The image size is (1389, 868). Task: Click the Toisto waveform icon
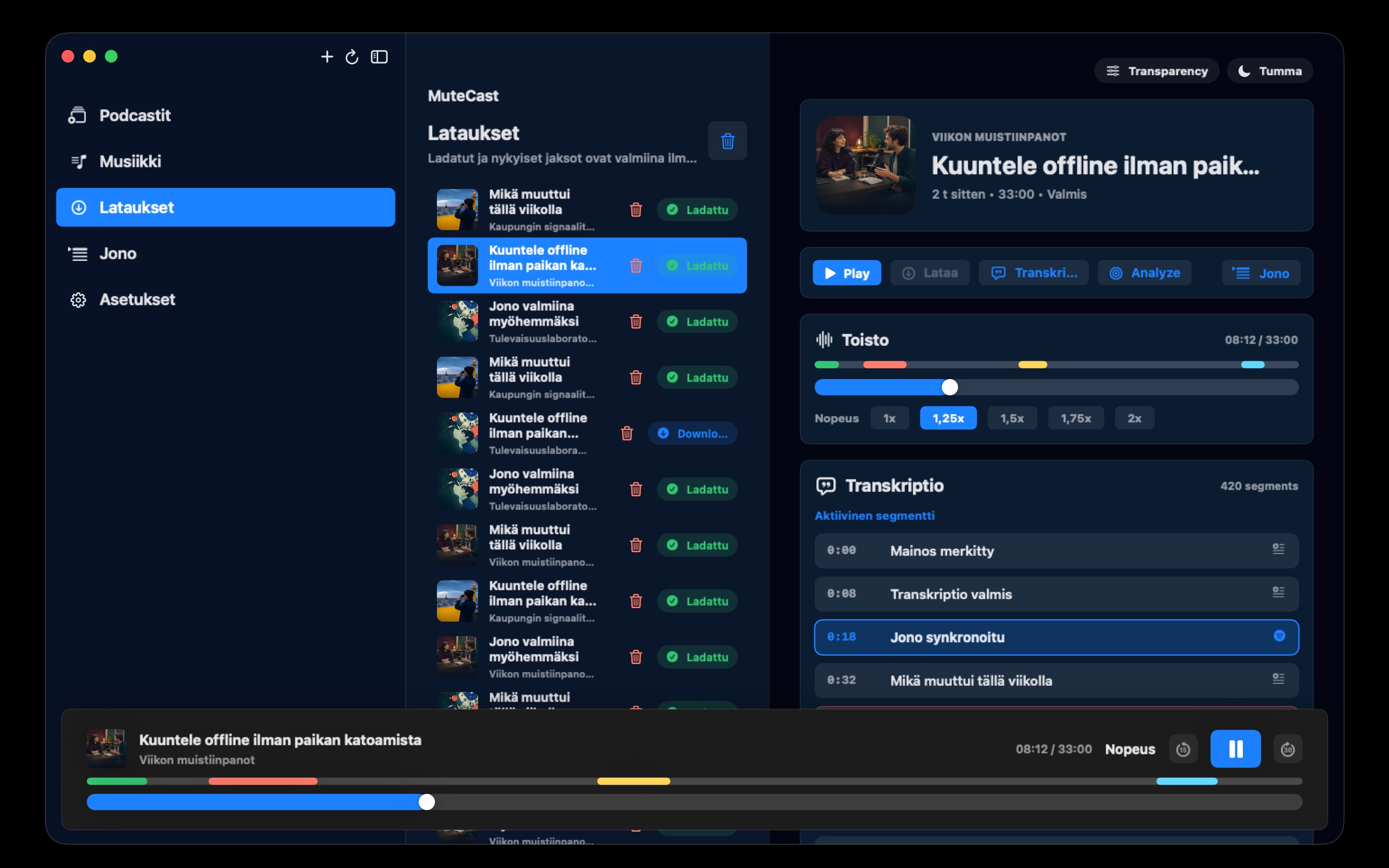click(x=824, y=340)
